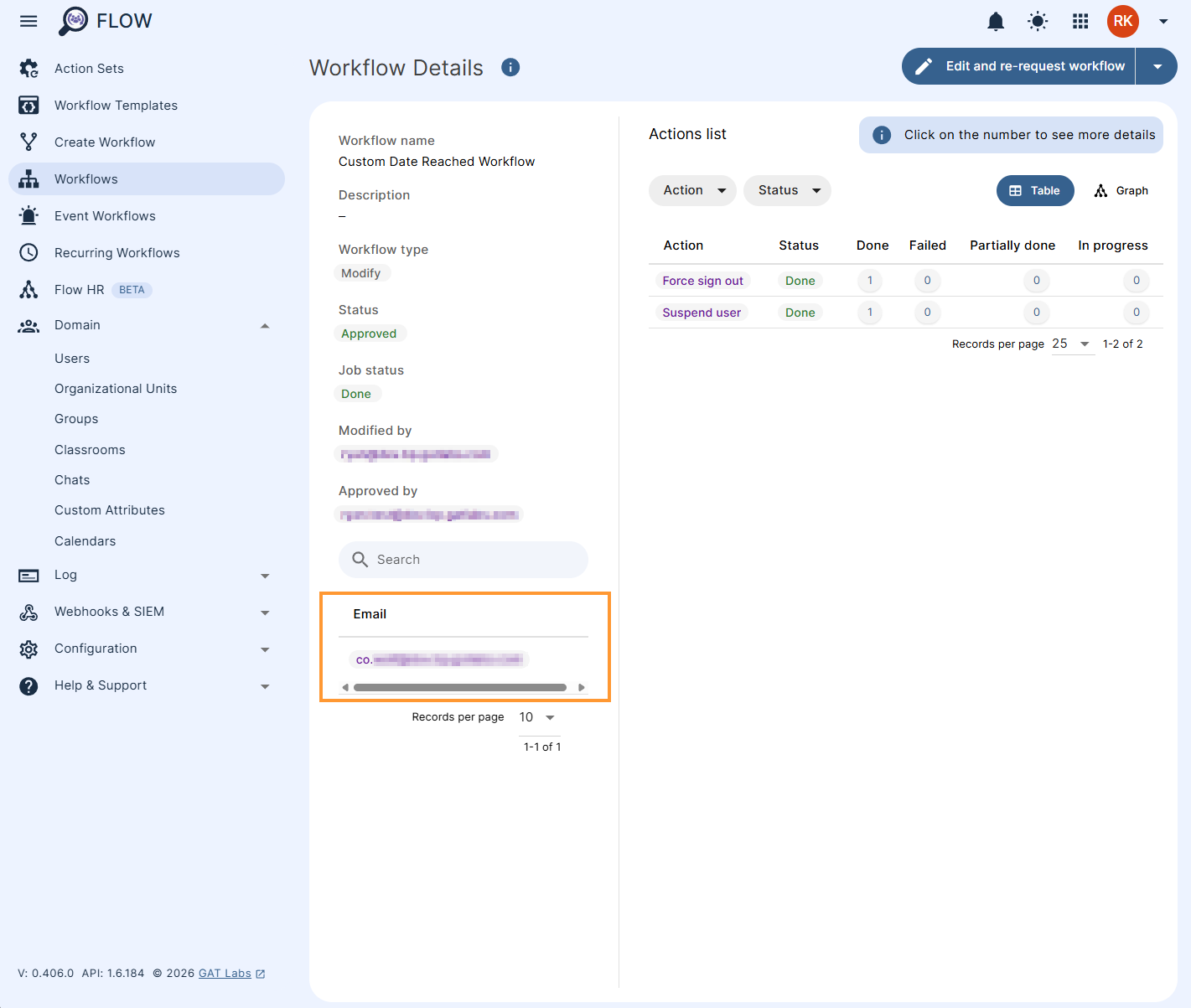Click the info icon beside actions tip
1191x1008 pixels.
881,134
